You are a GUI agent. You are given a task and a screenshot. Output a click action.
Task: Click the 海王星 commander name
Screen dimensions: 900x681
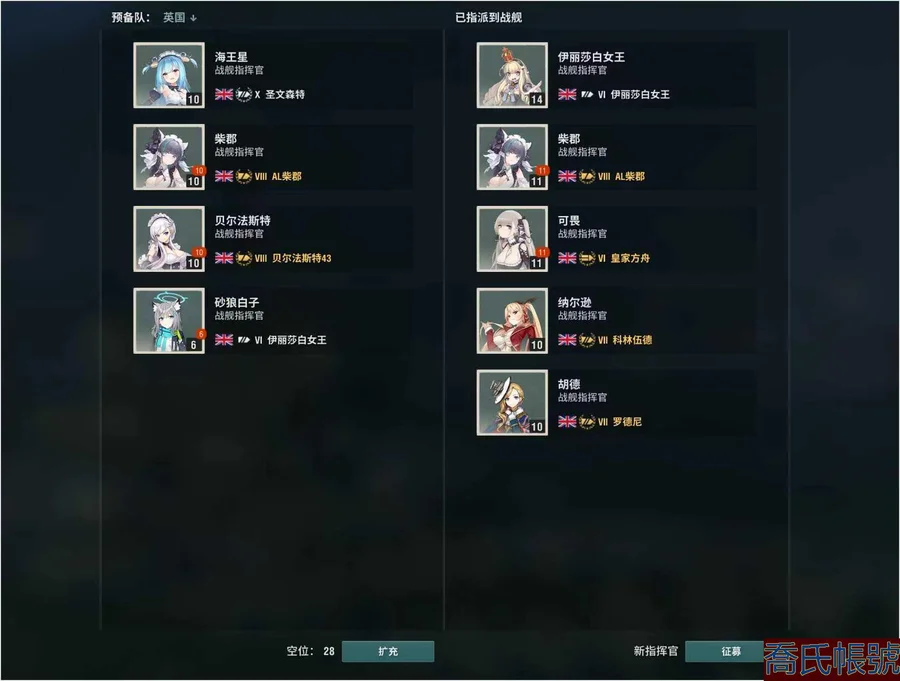[x=231, y=57]
